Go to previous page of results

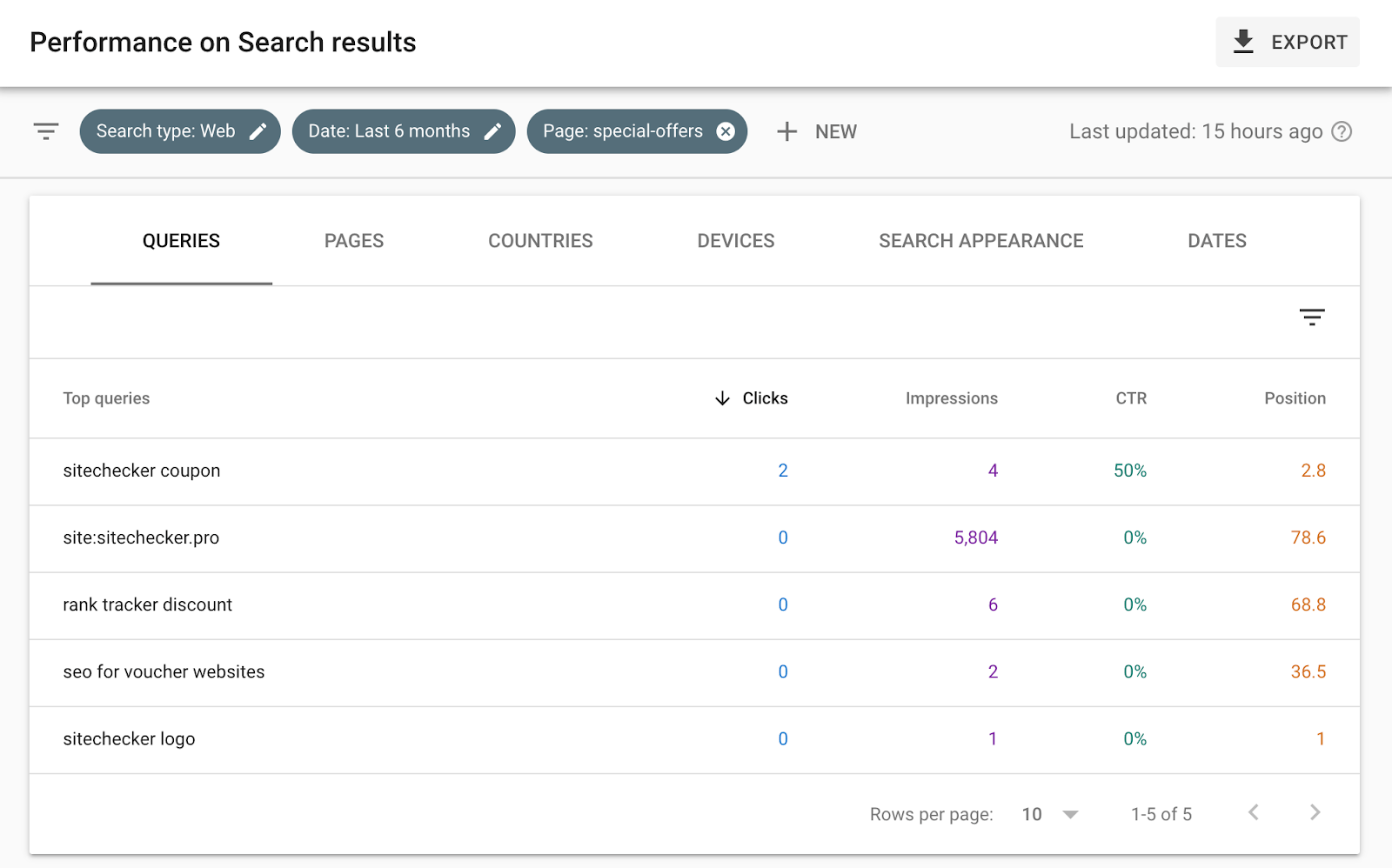(x=1254, y=812)
